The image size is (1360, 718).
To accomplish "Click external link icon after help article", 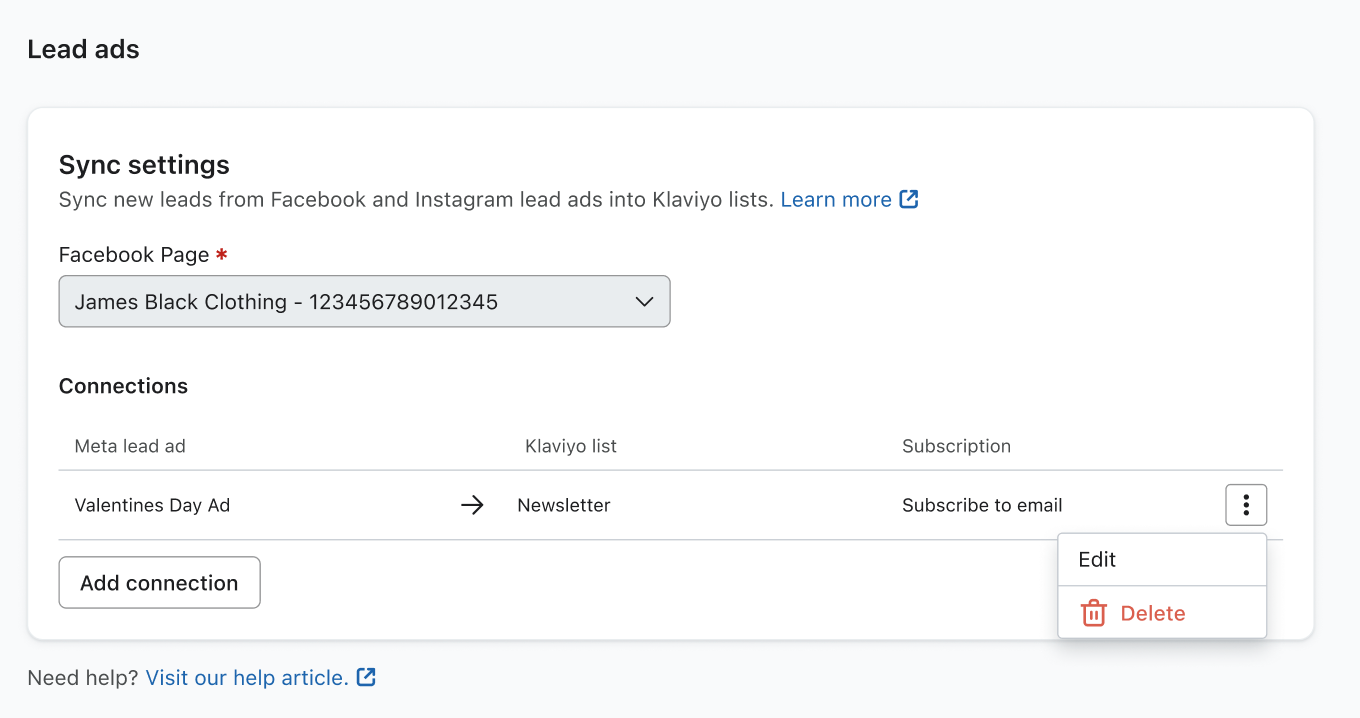I will (x=367, y=677).
